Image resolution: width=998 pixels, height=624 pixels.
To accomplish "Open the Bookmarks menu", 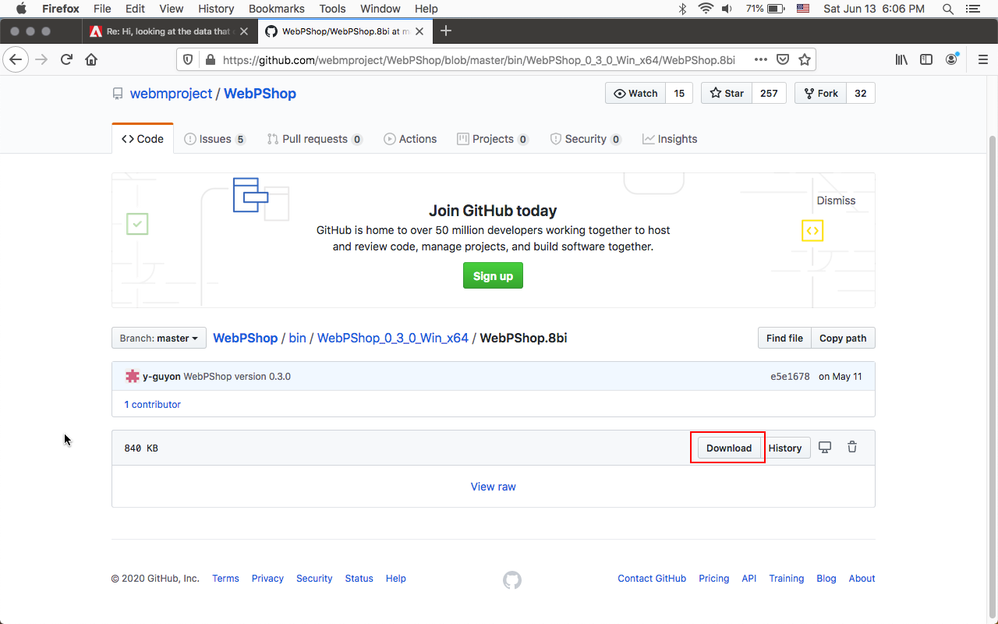I will (276, 9).
